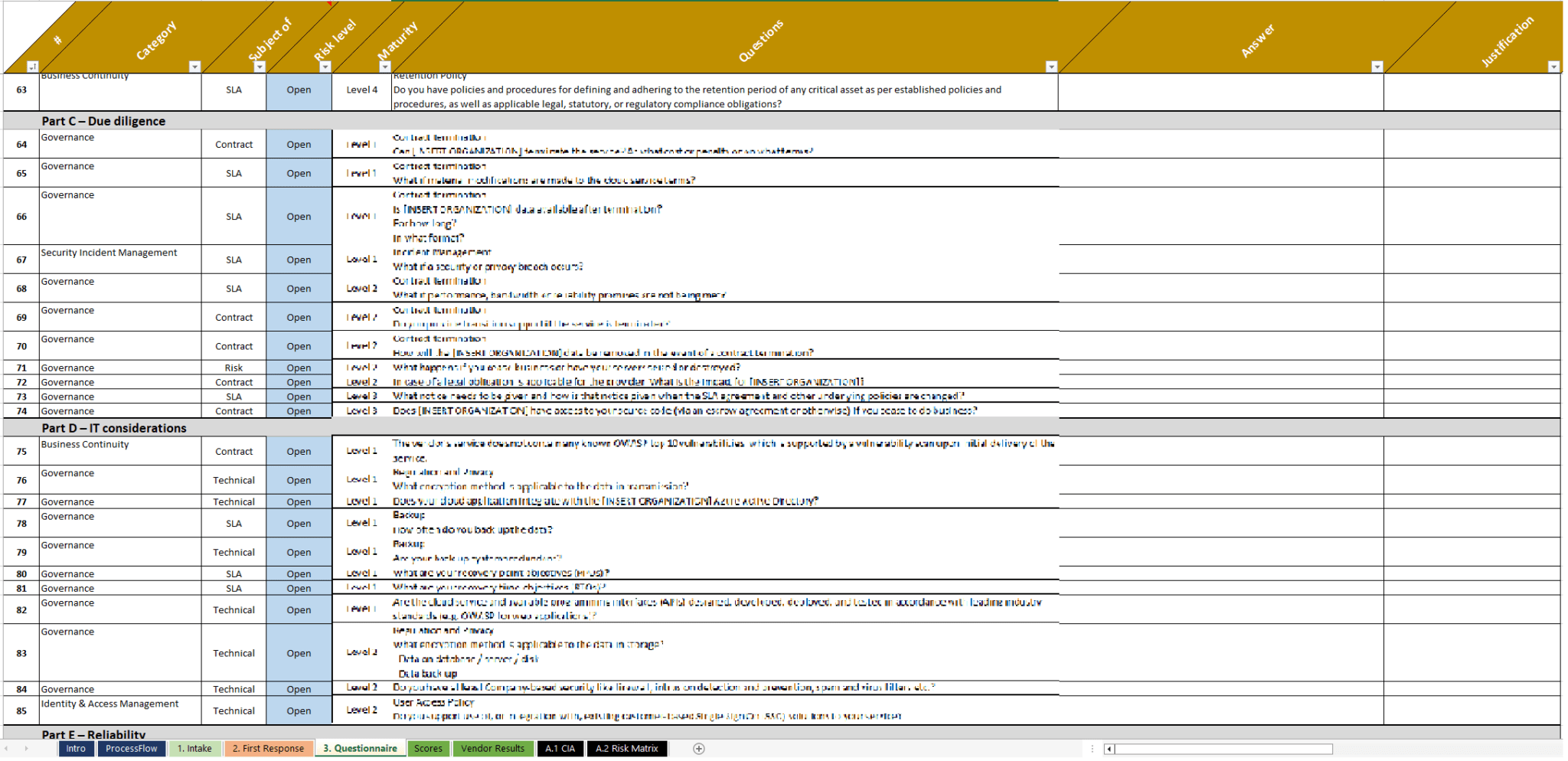The image size is (1568, 761).
Task: Open the Justification column filter icon
Action: [x=1555, y=67]
